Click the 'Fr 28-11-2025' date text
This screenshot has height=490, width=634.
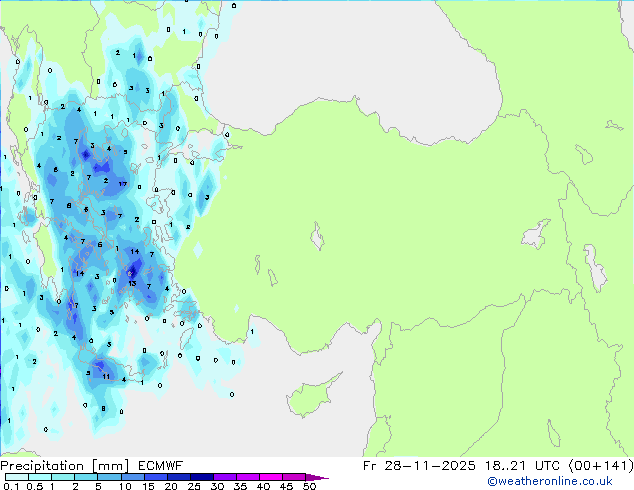pyautogui.click(x=419, y=466)
